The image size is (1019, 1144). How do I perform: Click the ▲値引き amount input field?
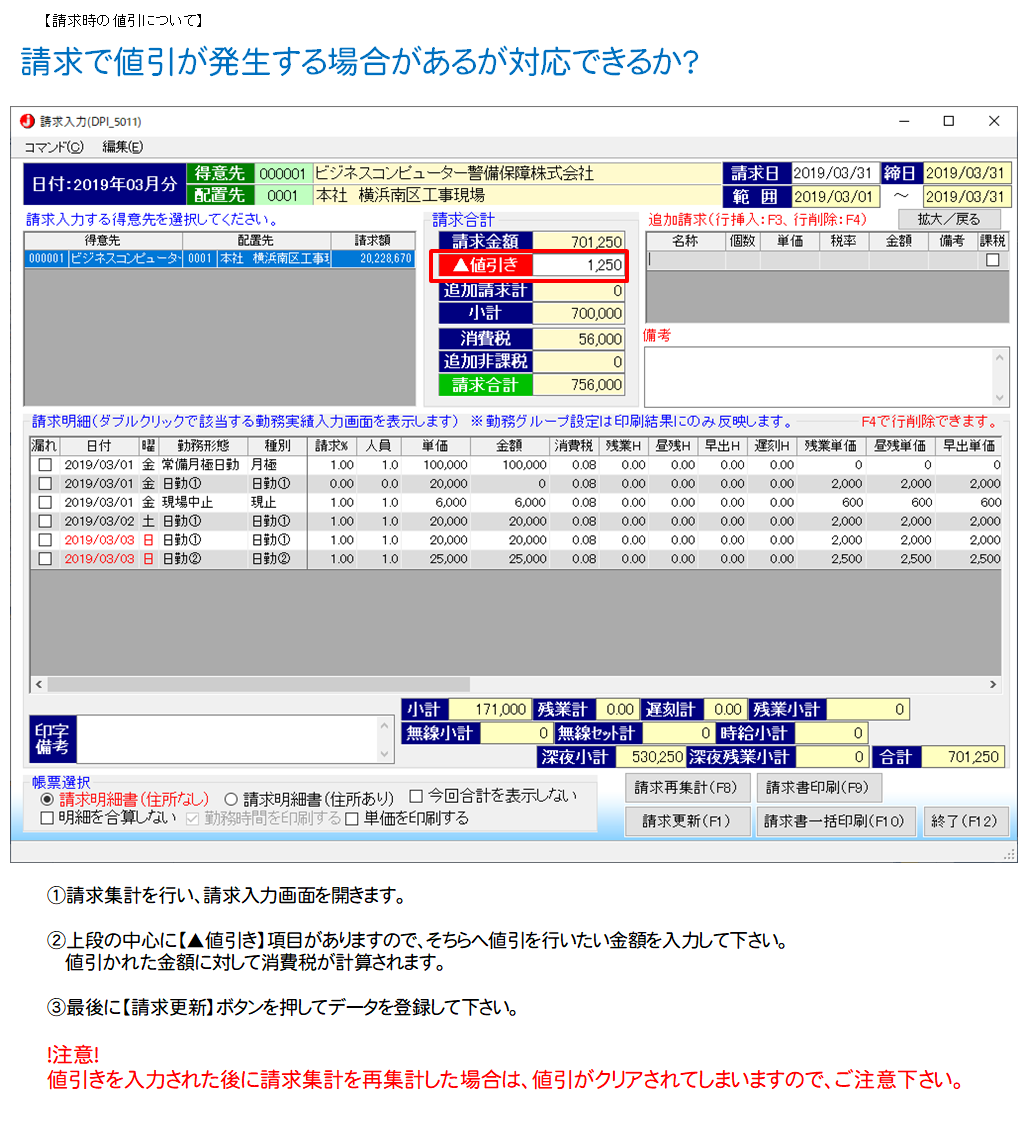click(x=579, y=266)
